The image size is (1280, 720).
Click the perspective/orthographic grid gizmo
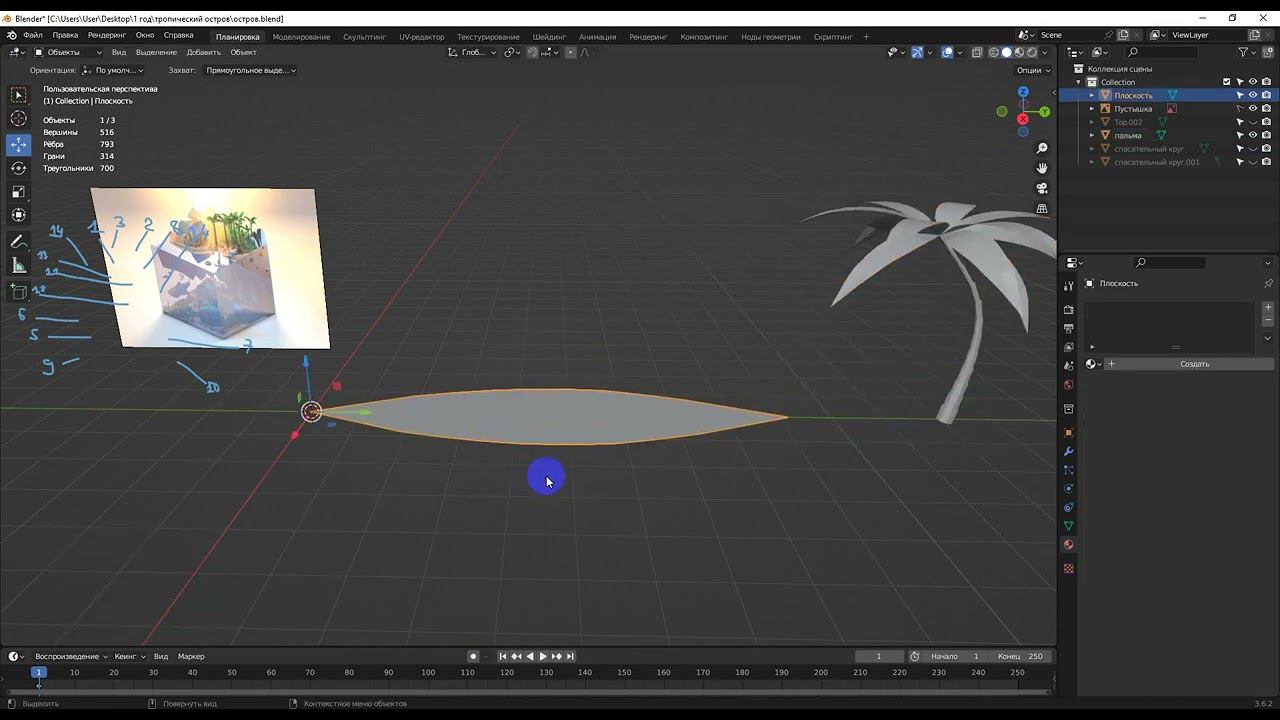pos(1042,208)
